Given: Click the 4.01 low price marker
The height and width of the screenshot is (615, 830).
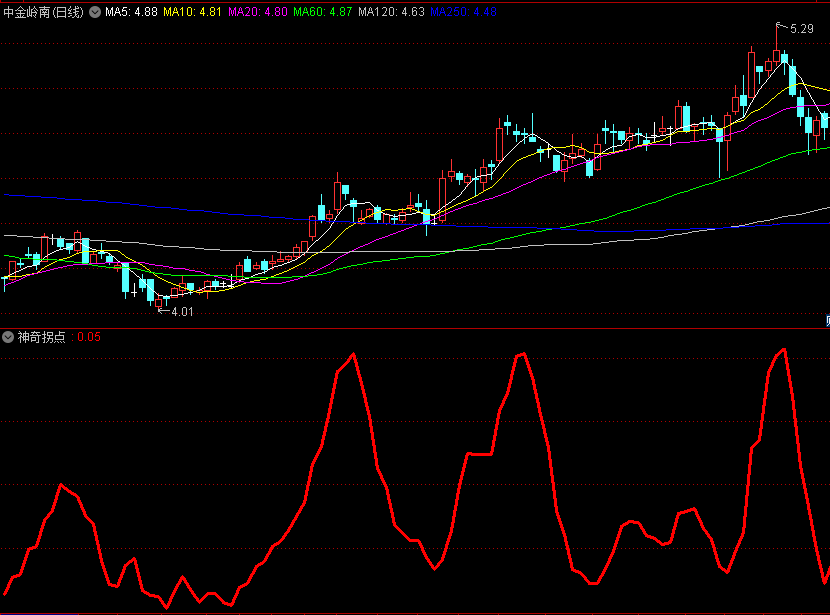Looking at the screenshot, I should tap(182, 312).
